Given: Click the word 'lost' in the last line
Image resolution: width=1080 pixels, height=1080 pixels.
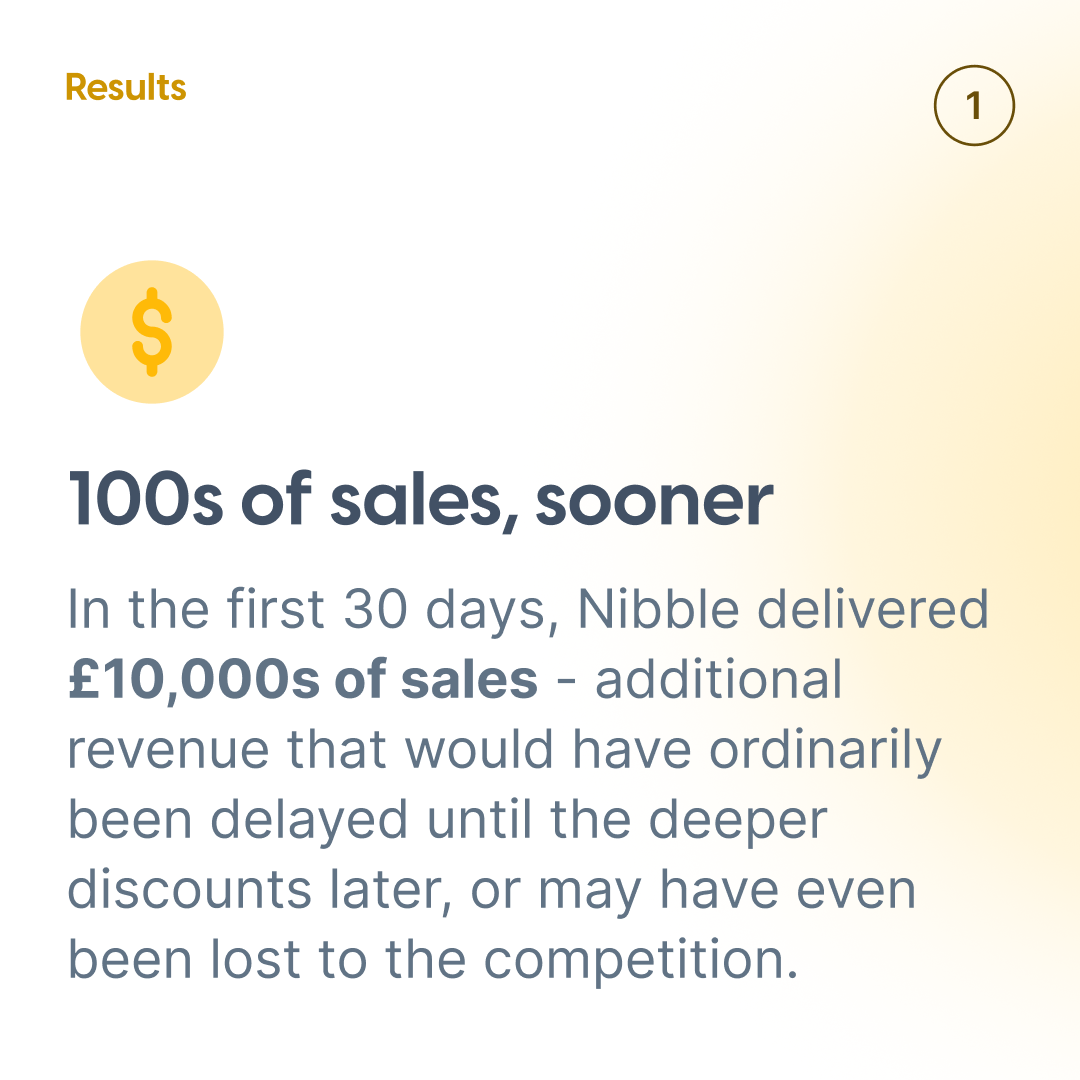Looking at the screenshot, I should tap(256, 959).
